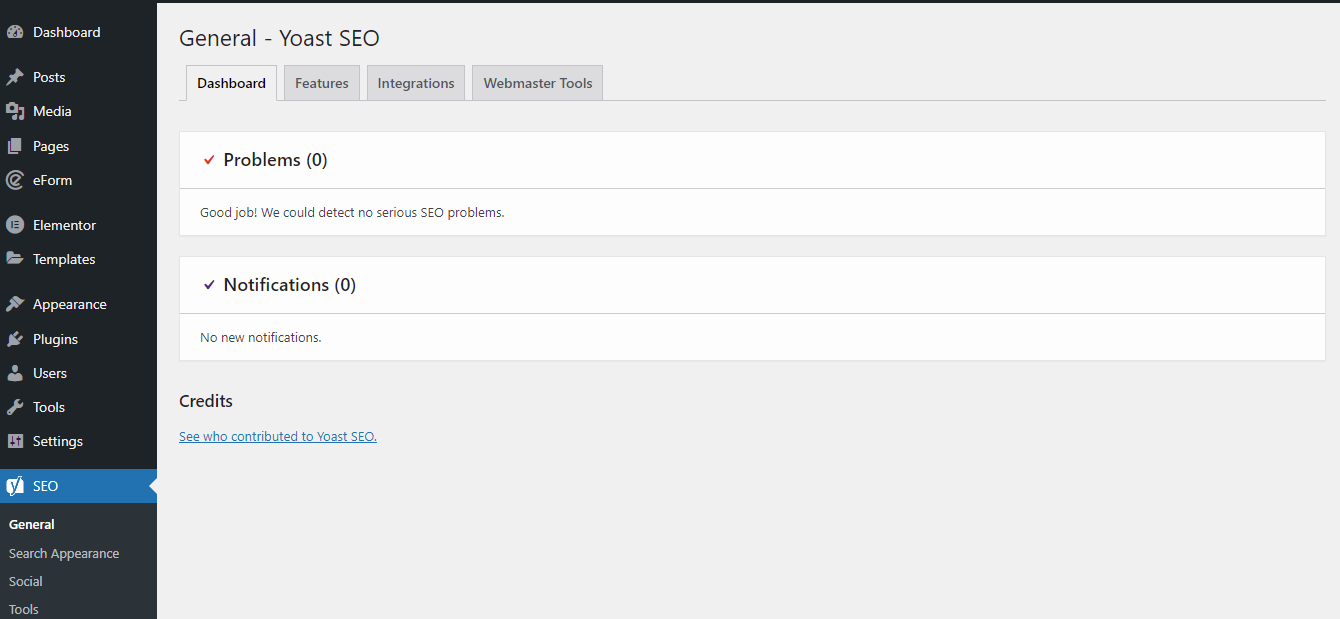Click the Media library icon
Screen dimensions: 1340x619
click(15, 111)
